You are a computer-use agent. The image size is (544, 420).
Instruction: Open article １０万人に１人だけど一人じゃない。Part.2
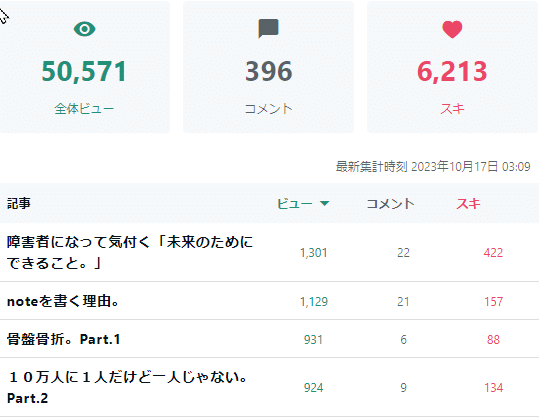[127, 387]
